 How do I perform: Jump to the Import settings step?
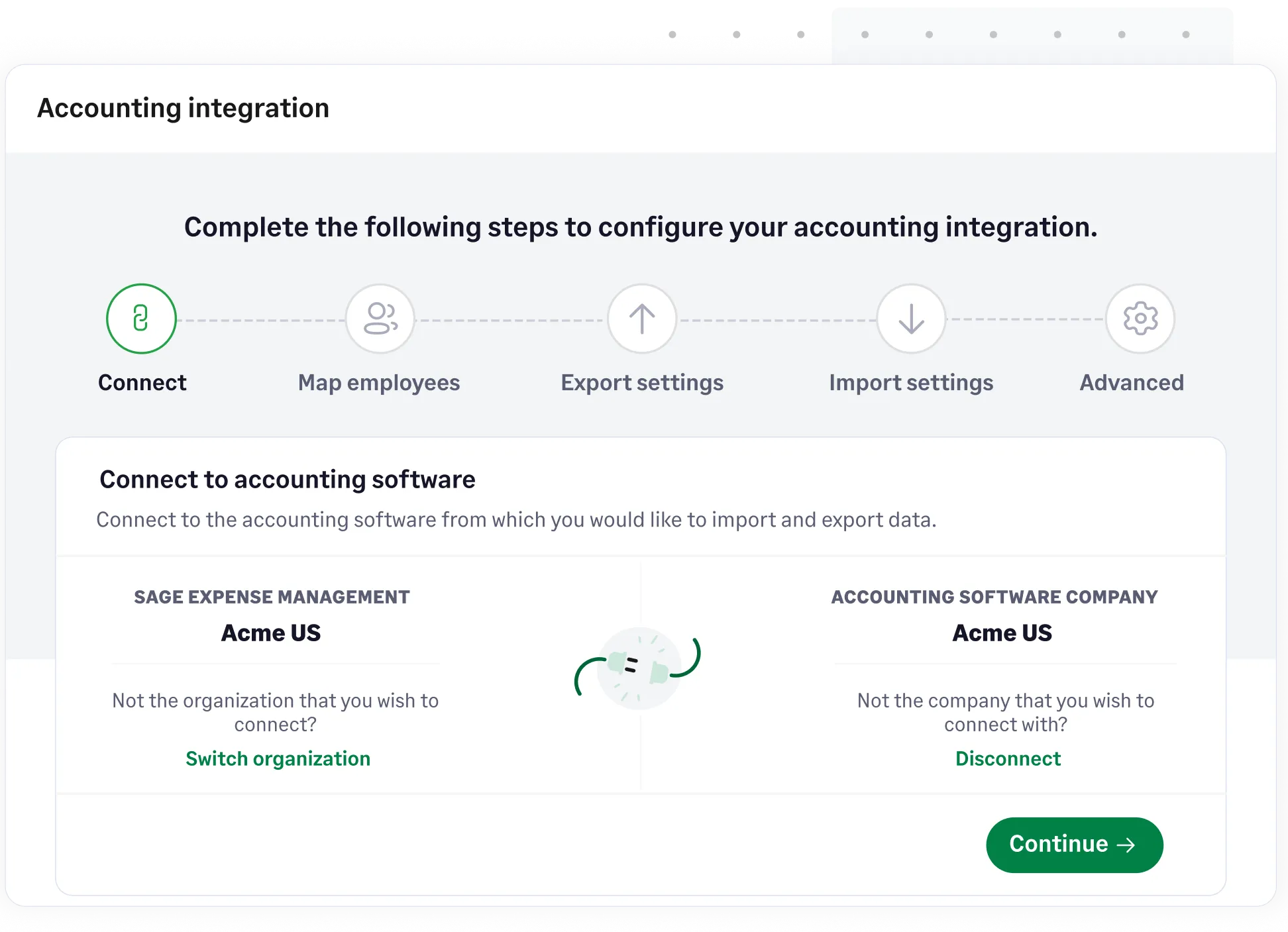coord(911,382)
